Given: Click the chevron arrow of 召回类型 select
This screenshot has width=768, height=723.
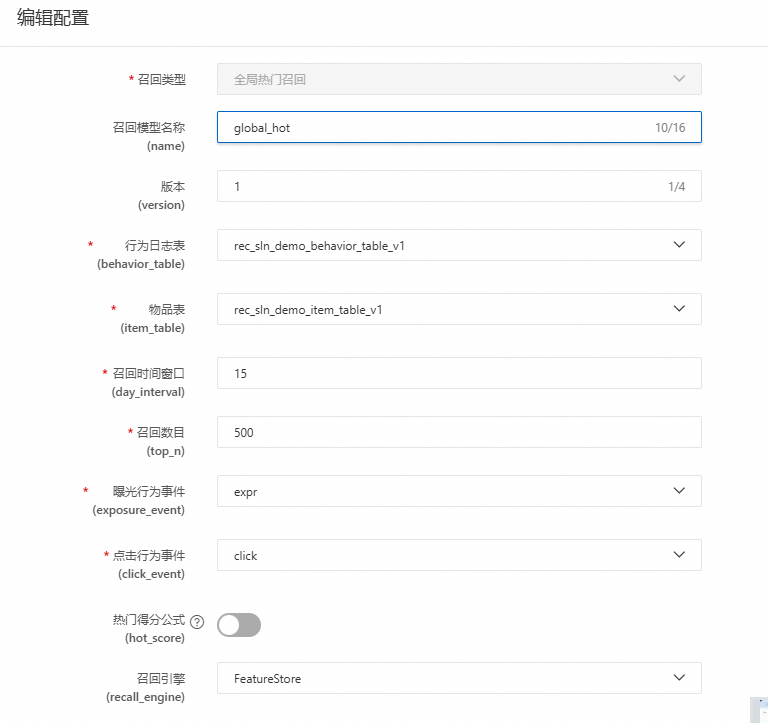Looking at the screenshot, I should click(679, 78).
